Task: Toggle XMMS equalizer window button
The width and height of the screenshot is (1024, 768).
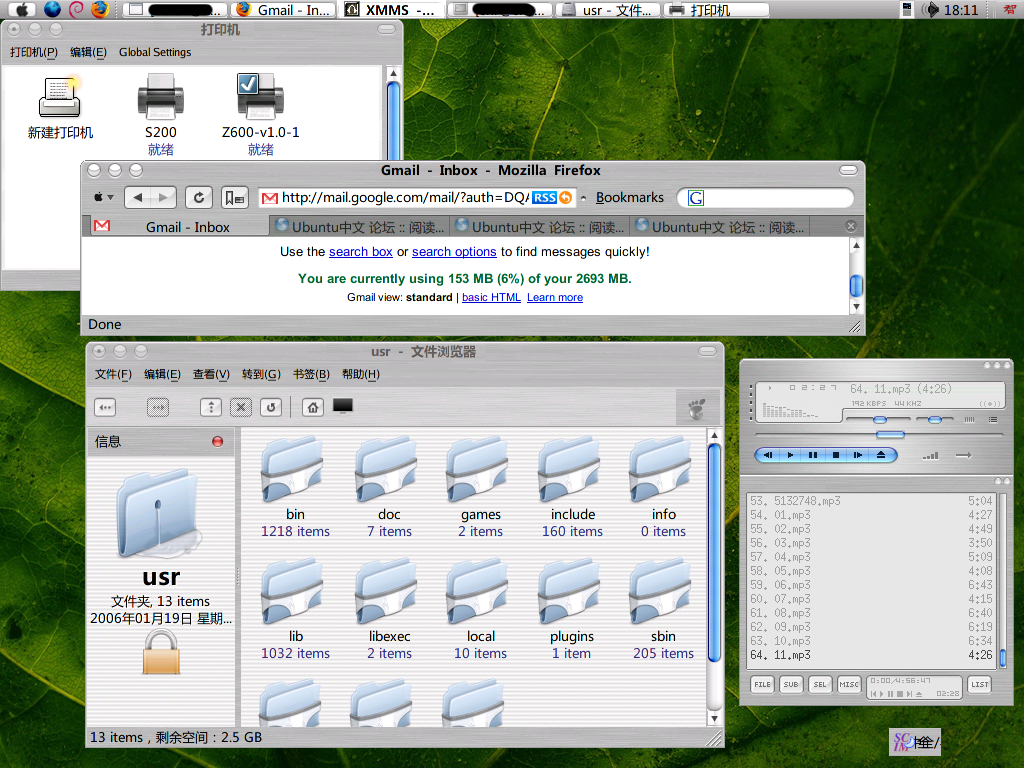Action: (969, 419)
